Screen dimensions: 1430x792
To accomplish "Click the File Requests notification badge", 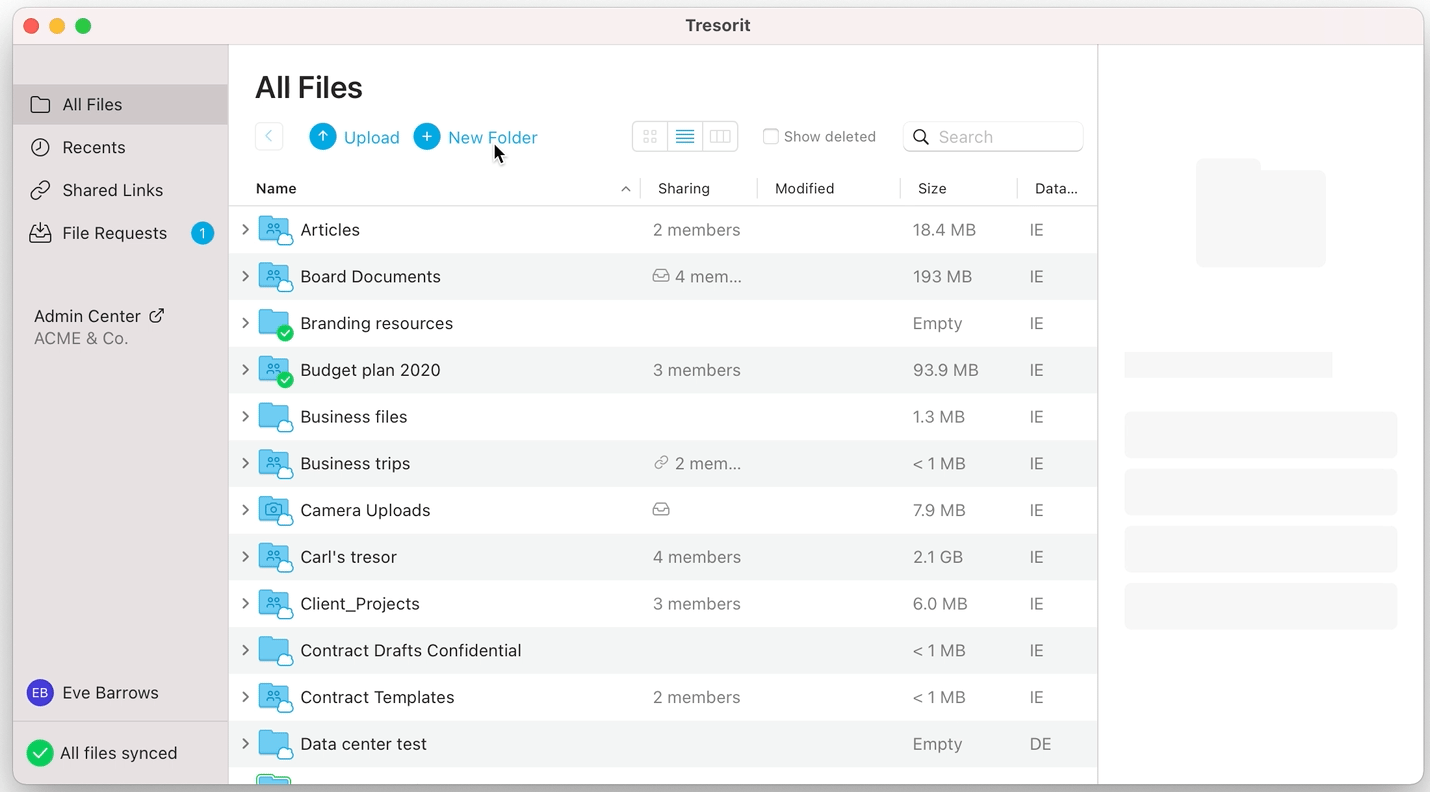I will (x=202, y=233).
